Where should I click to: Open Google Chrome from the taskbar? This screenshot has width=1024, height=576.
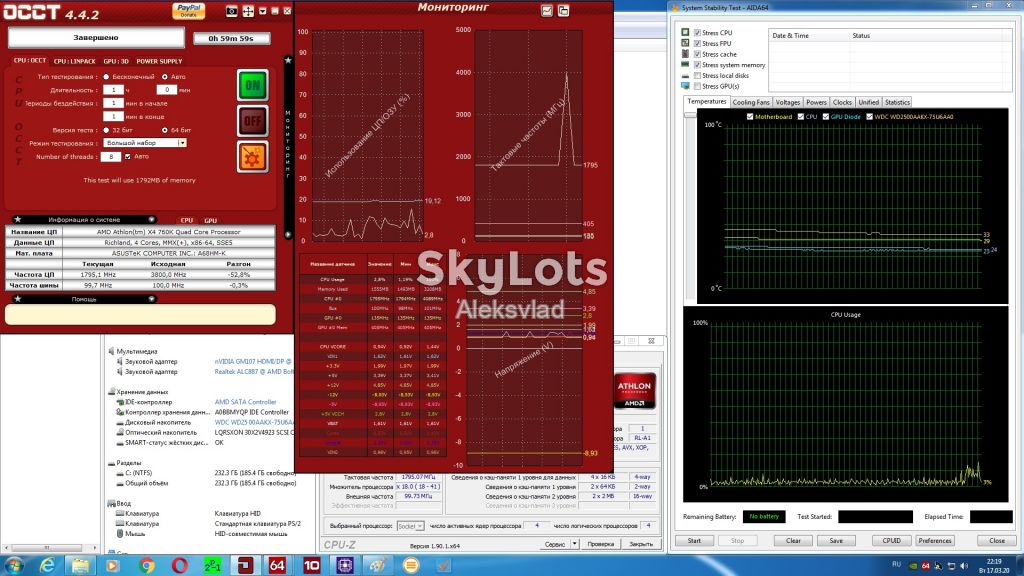[146, 566]
